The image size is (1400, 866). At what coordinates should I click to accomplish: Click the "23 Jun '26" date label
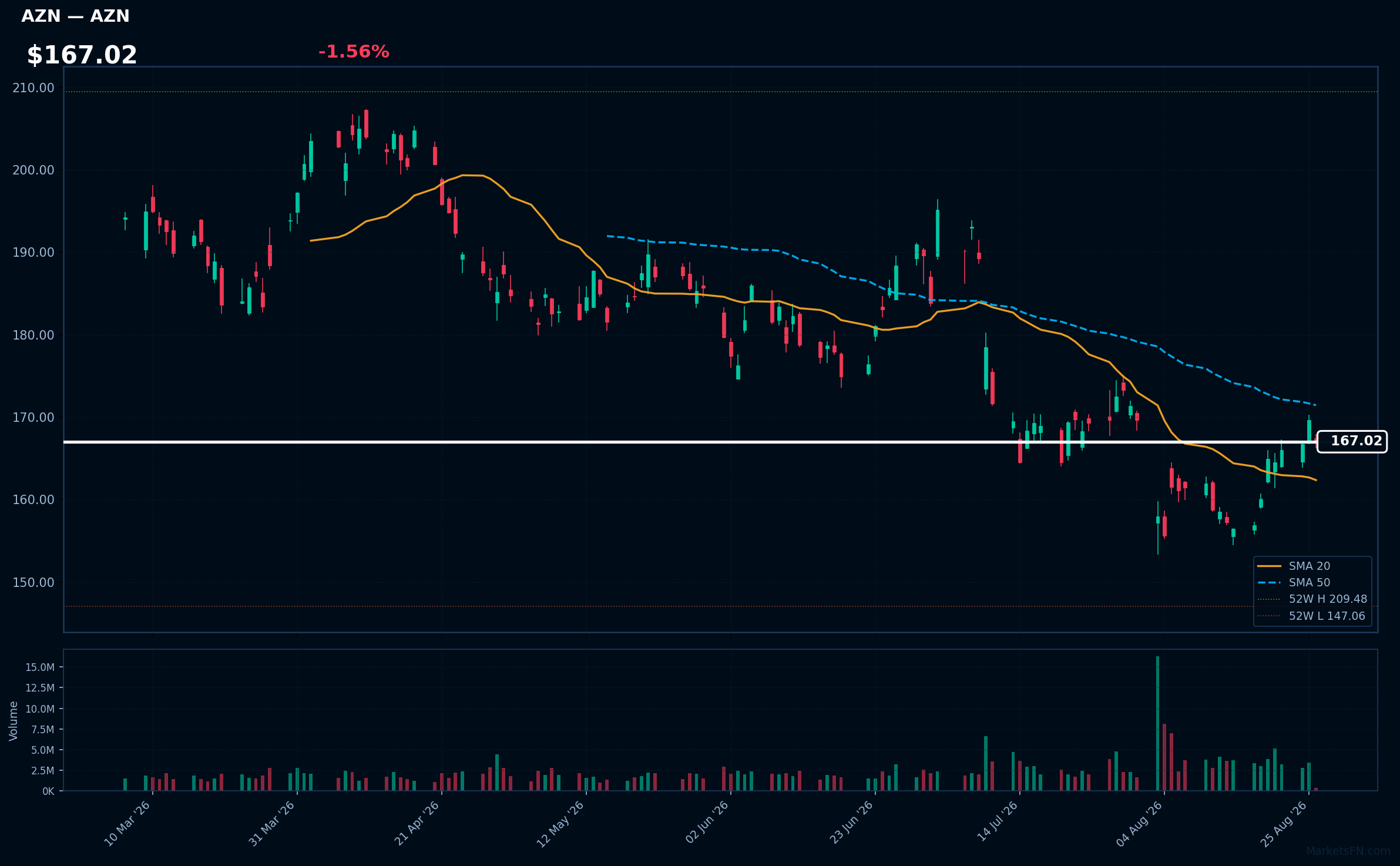[851, 823]
